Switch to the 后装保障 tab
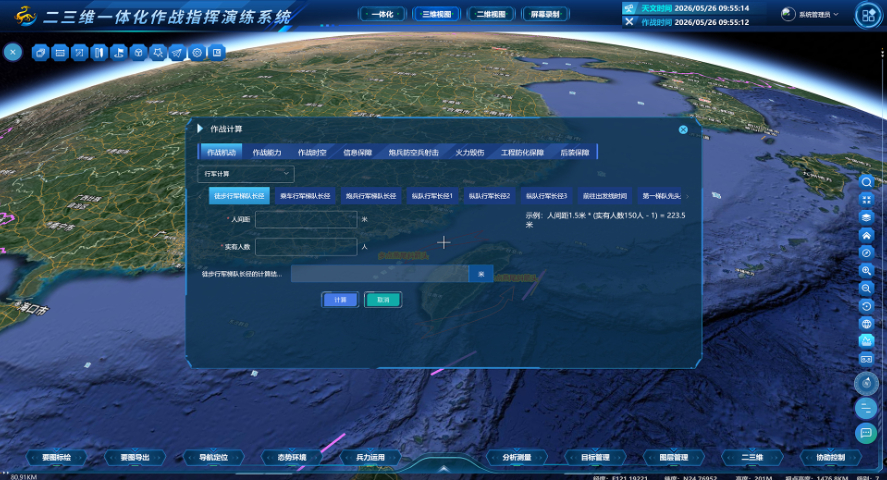The image size is (887, 480). tap(575, 152)
